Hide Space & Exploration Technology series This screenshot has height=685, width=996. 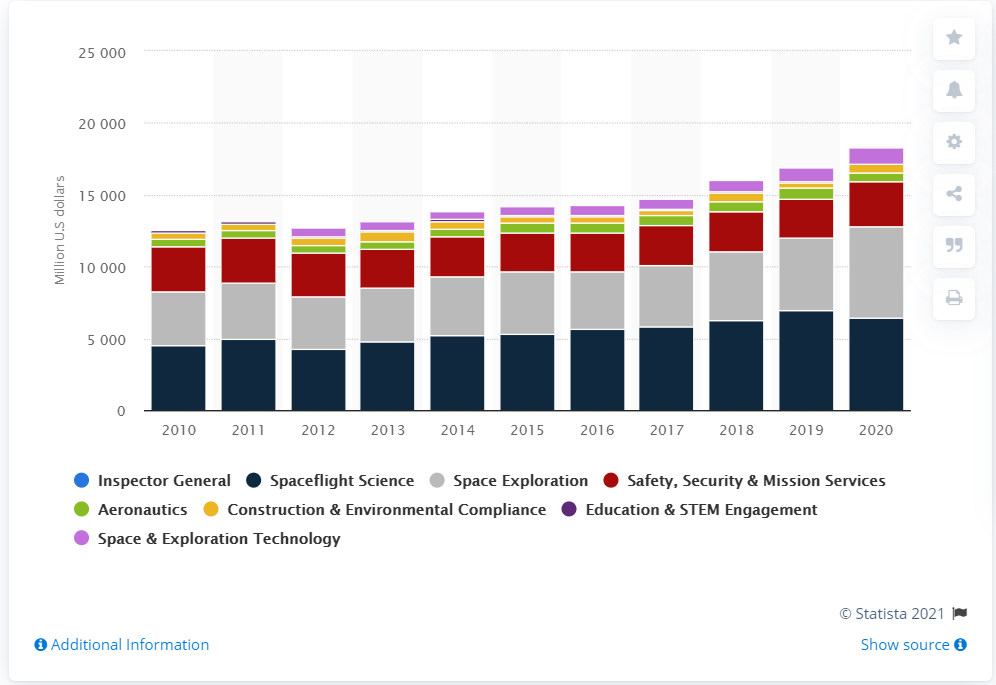[x=208, y=539]
